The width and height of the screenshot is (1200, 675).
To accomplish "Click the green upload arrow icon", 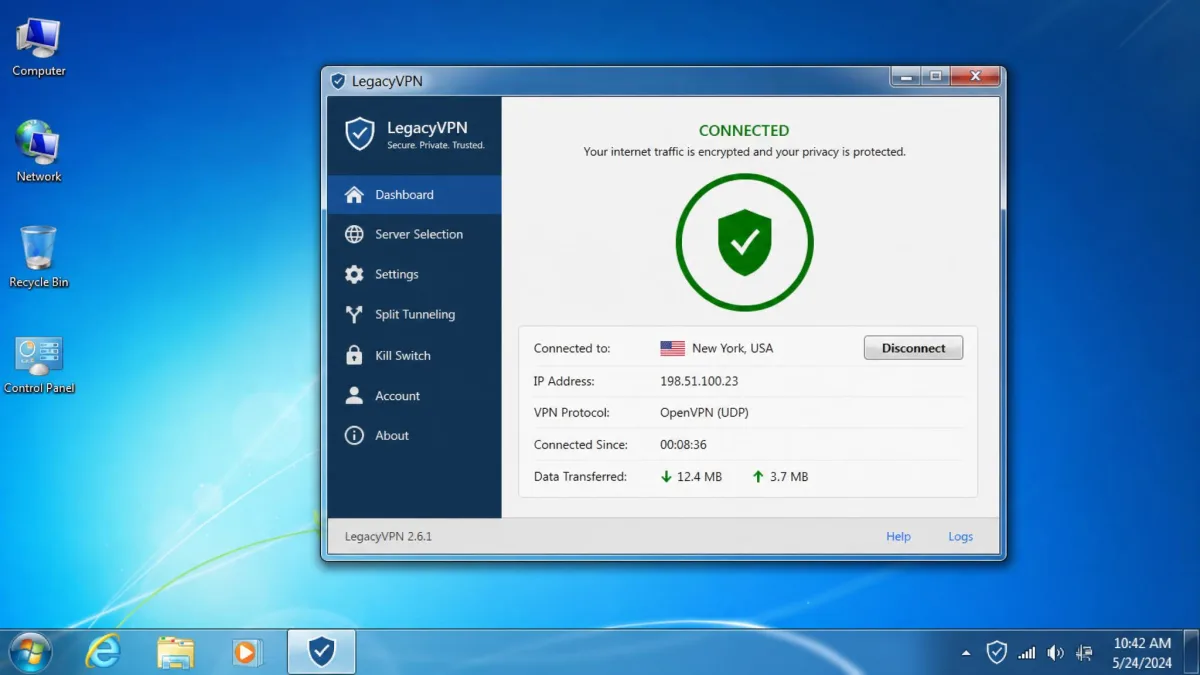I will (758, 477).
